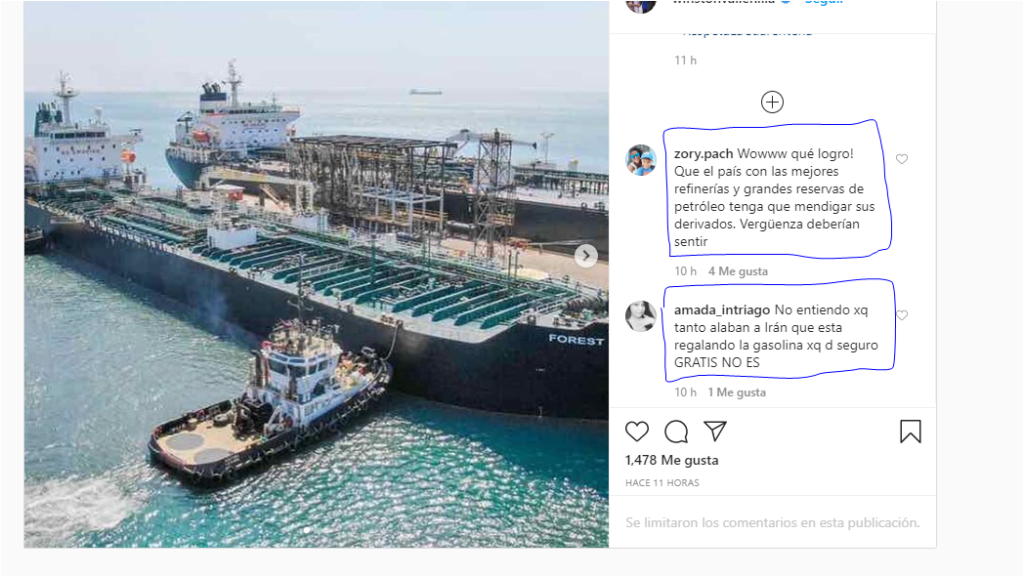Save post with bookmark icon
The width and height of the screenshot is (1024, 577).
910,431
